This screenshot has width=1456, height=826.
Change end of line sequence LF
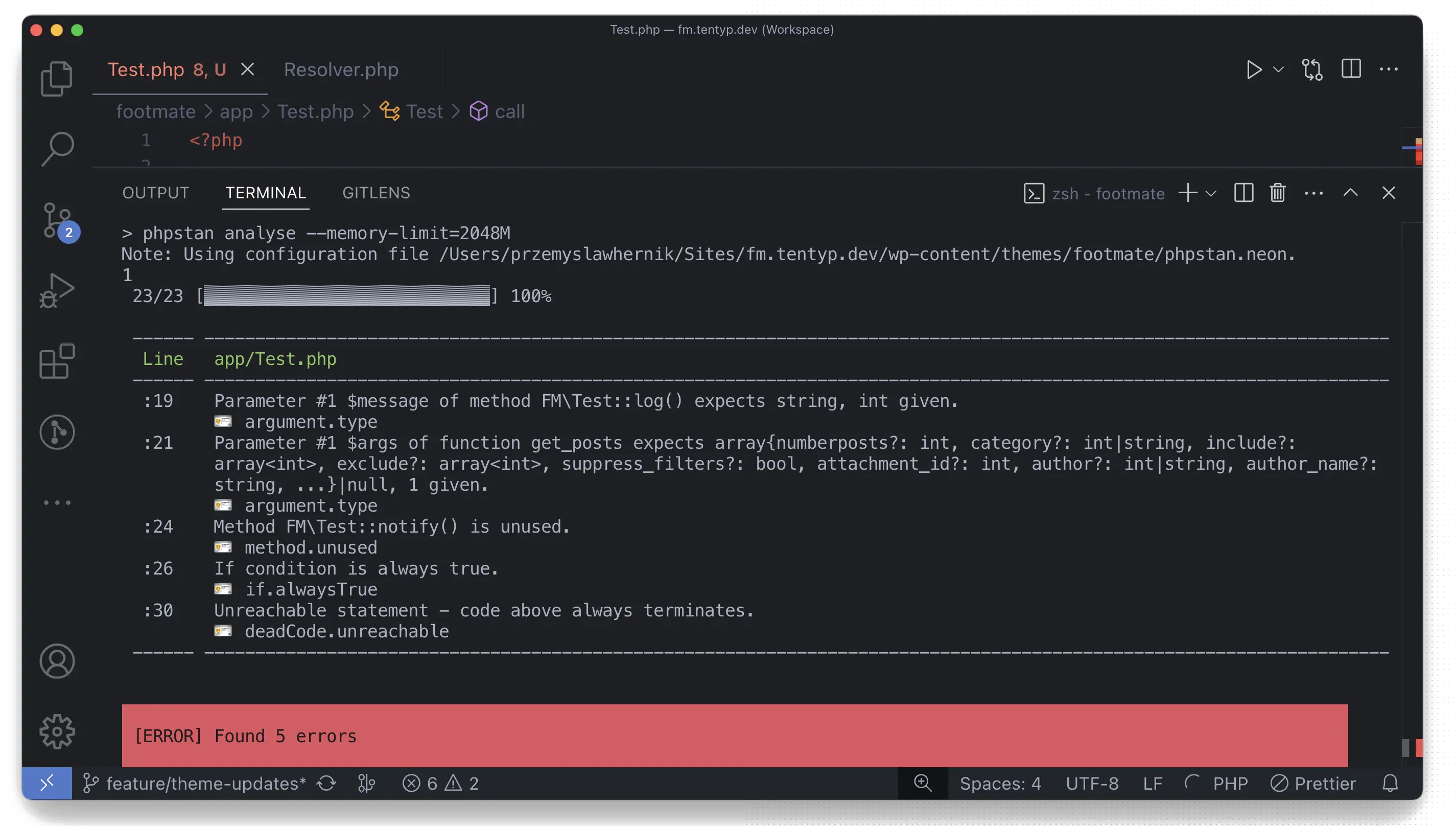pos(1152,784)
